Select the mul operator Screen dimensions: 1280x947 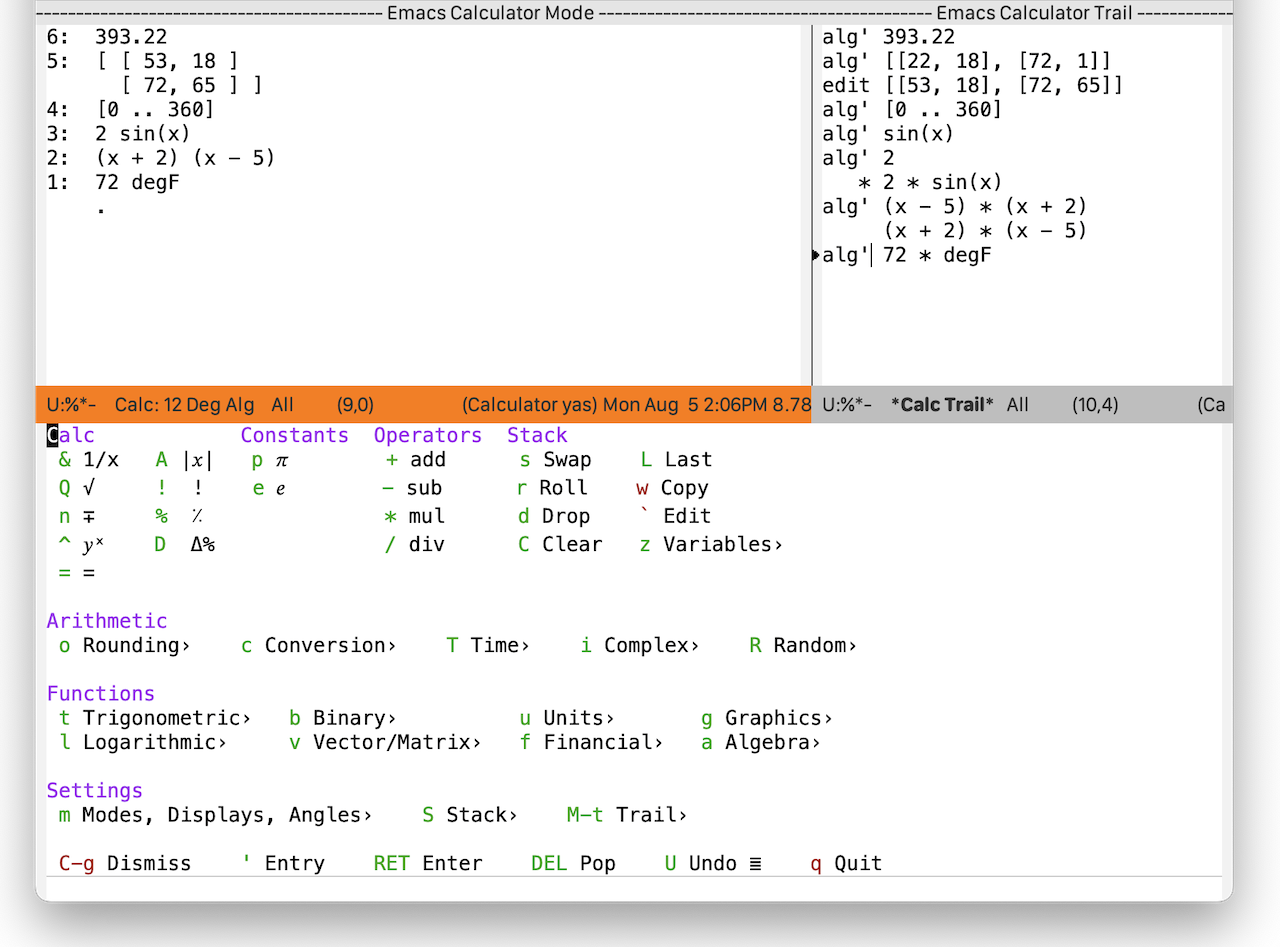[x=415, y=516]
